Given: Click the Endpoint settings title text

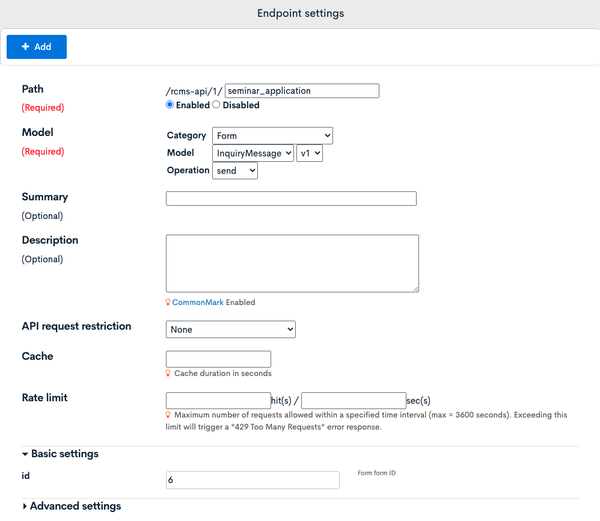Looking at the screenshot, I should (x=300, y=13).
